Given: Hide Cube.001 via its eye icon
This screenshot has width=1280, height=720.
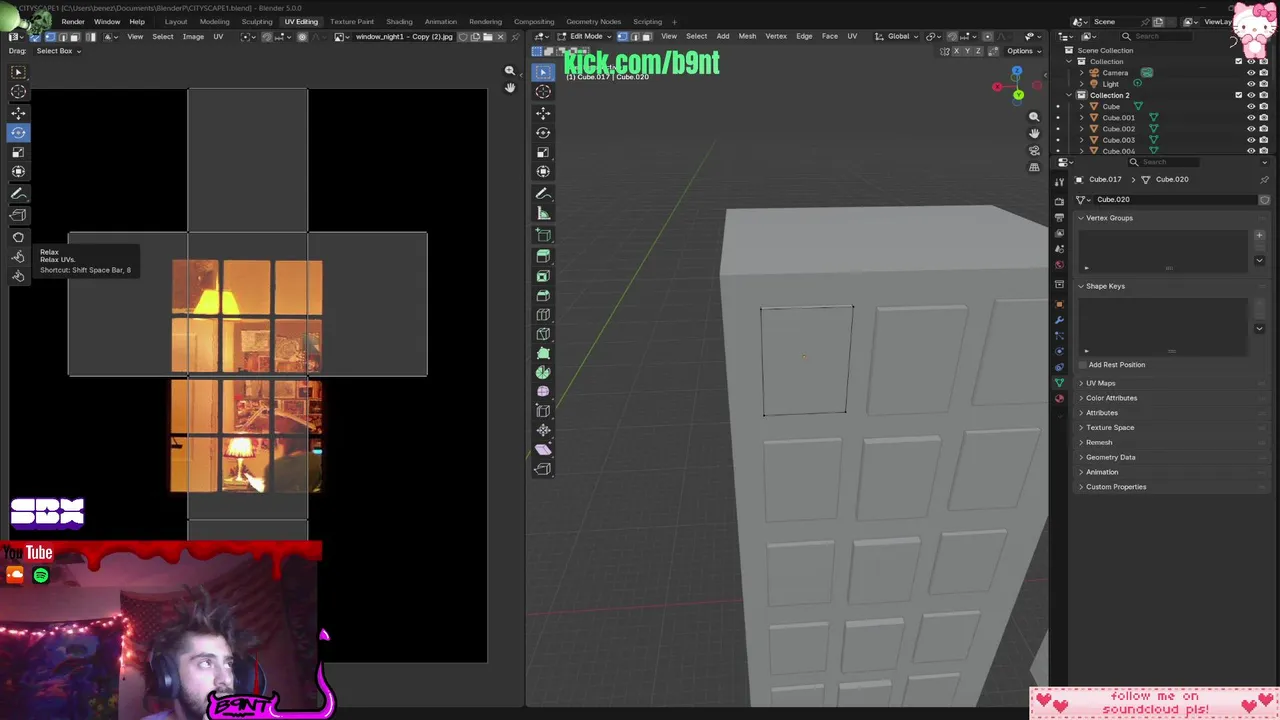Looking at the screenshot, I should point(1251,118).
